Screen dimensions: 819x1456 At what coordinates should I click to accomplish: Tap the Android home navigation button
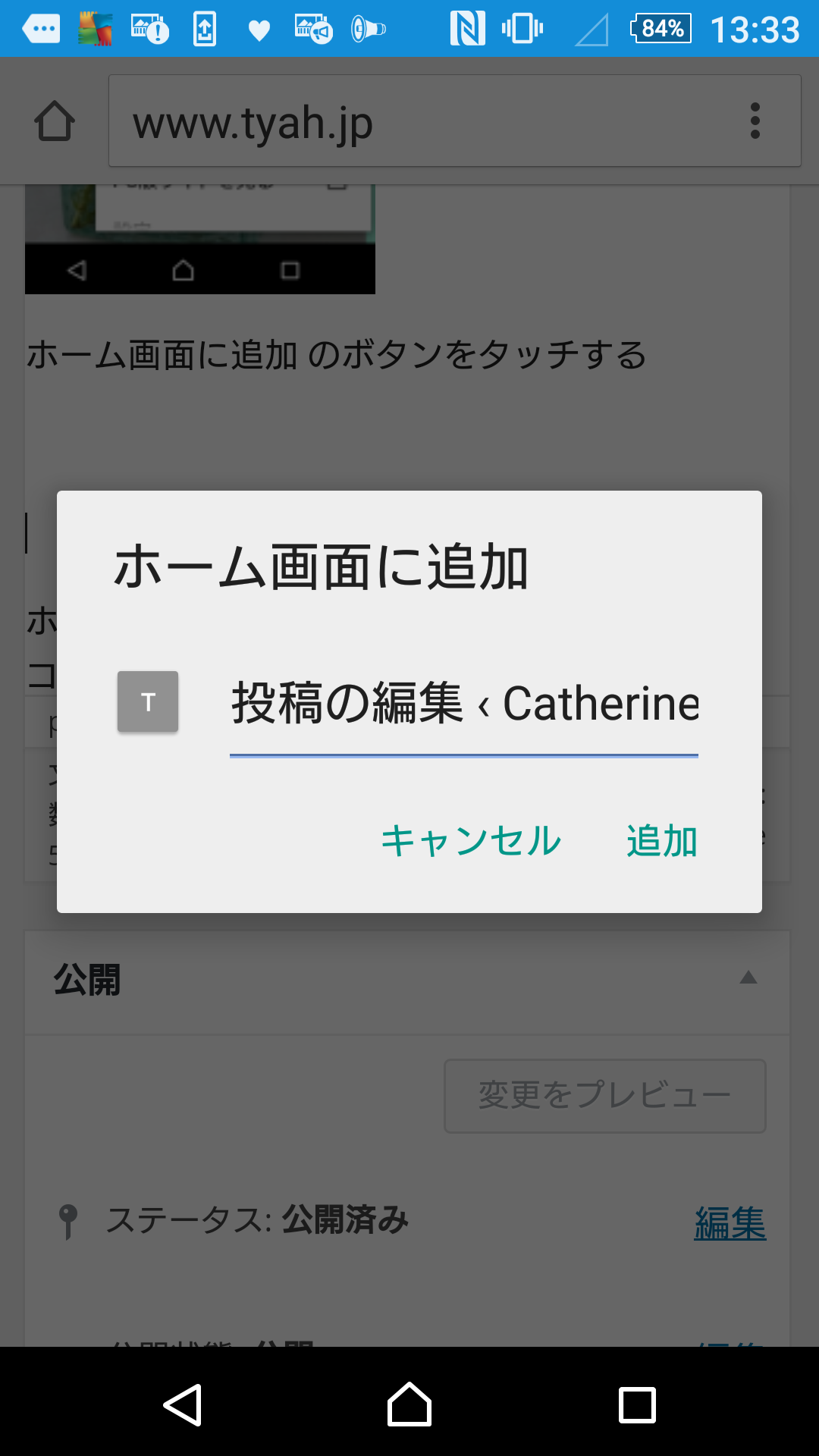point(409,1405)
